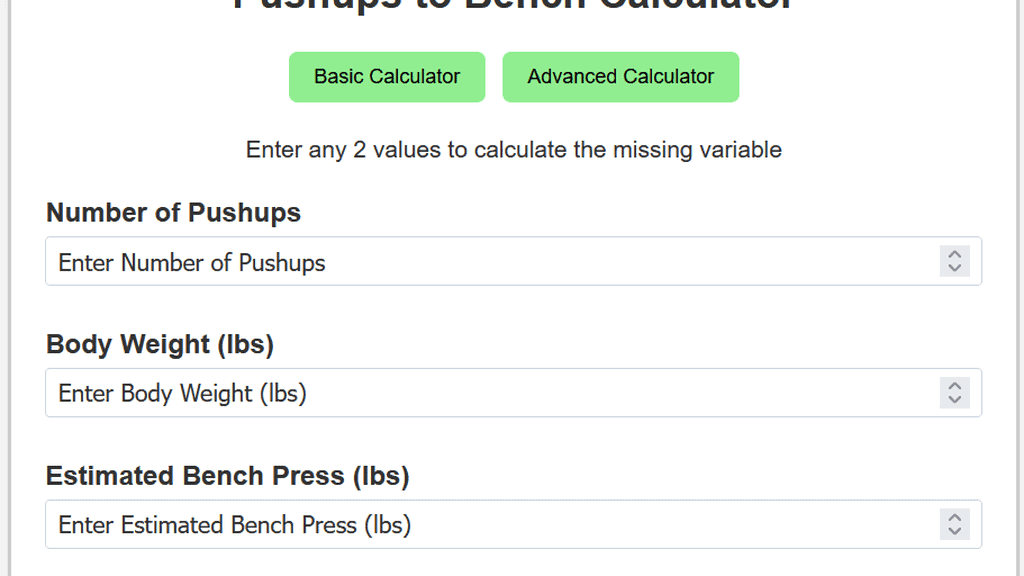Switch to the Advanced Calculator view
1024x576 pixels.
pos(620,76)
